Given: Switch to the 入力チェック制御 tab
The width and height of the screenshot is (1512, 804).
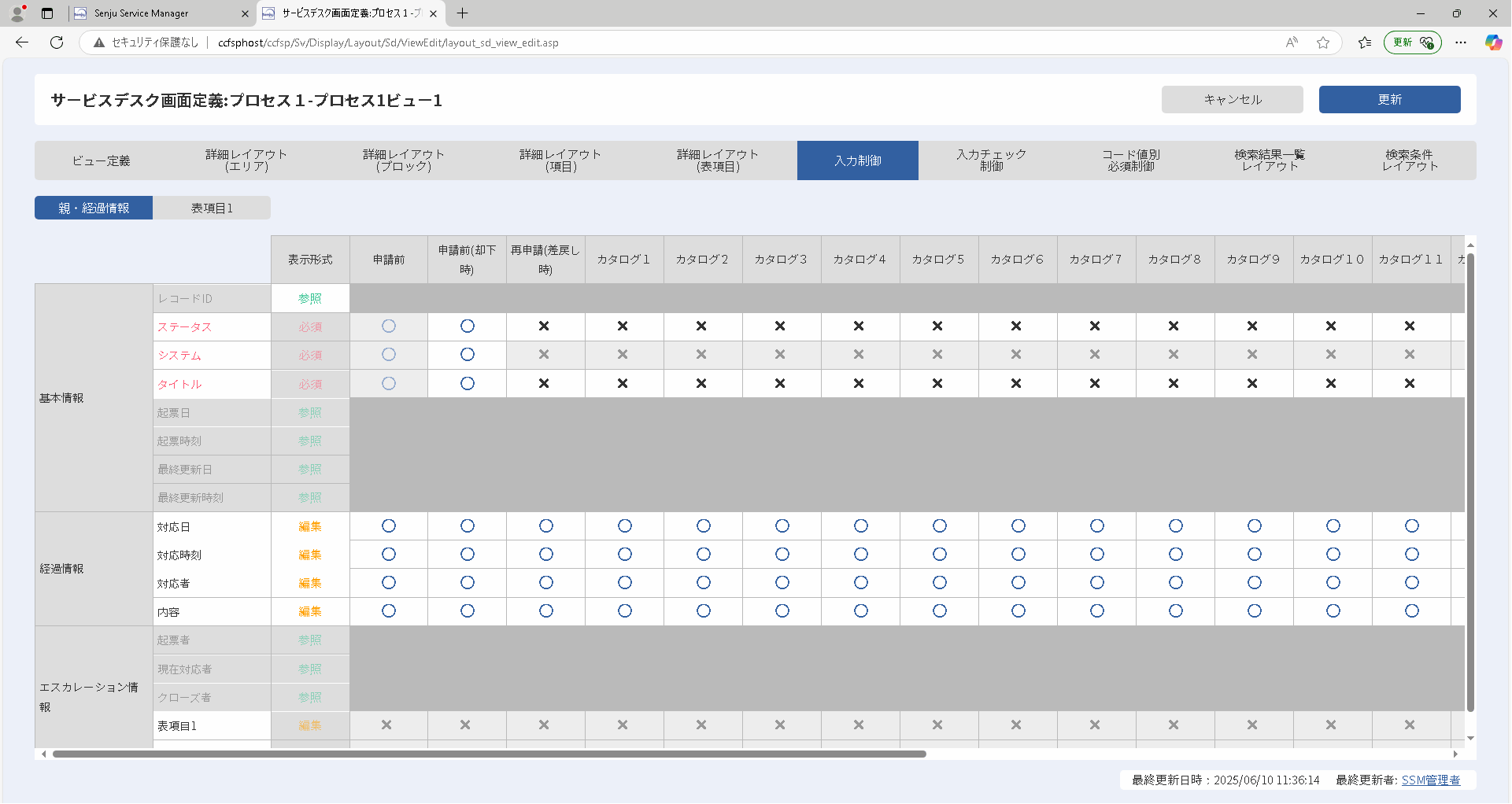Looking at the screenshot, I should coord(992,160).
